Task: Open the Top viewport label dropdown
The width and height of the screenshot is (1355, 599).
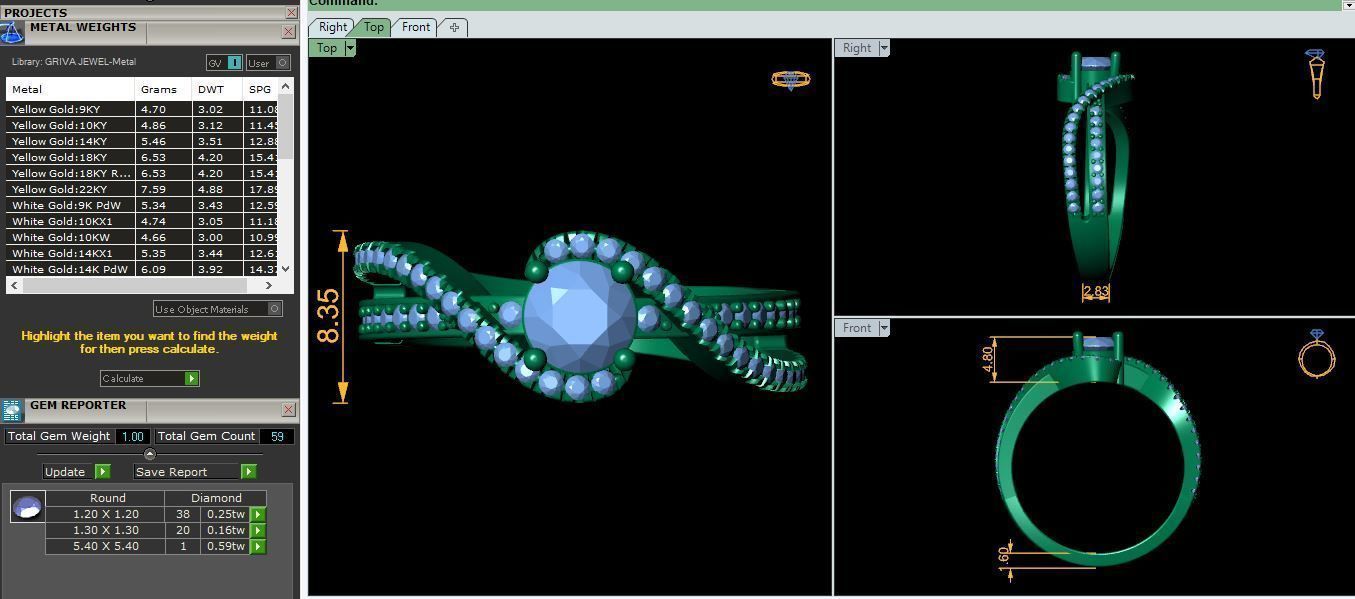Action: coord(350,48)
